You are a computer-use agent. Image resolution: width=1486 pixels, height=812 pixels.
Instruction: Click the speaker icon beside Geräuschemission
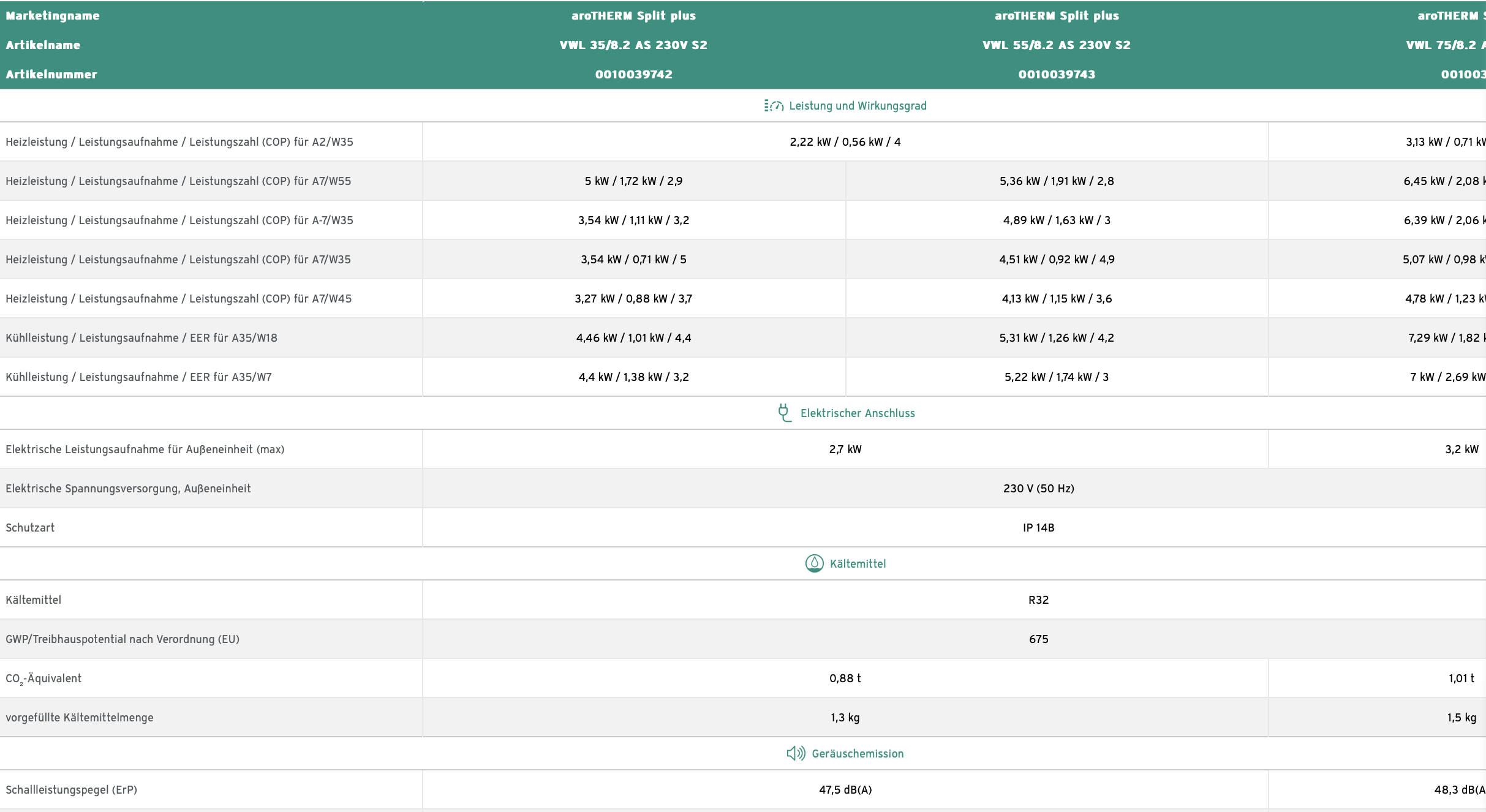pyautogui.click(x=796, y=753)
